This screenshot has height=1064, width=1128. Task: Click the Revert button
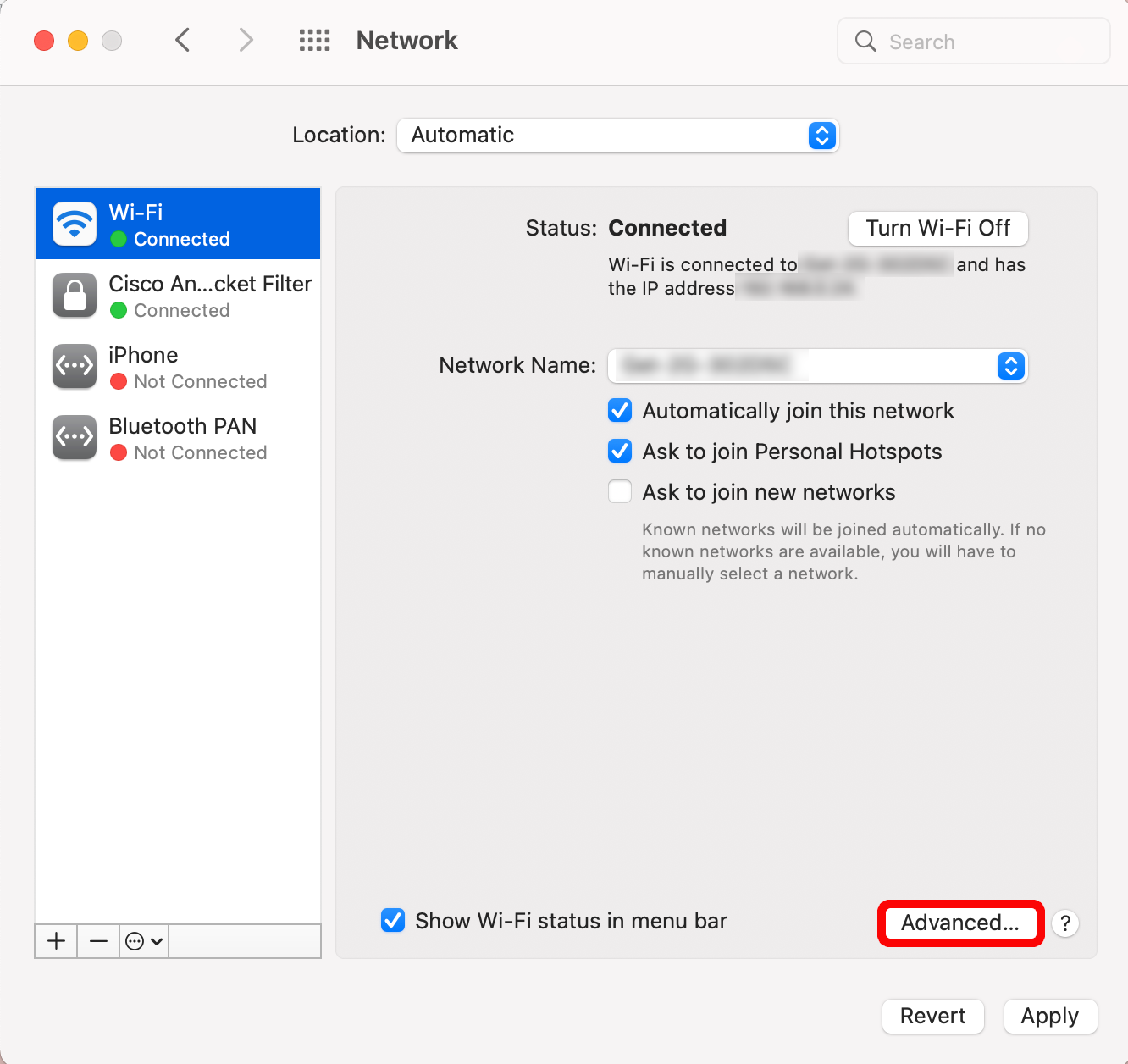(932, 1016)
